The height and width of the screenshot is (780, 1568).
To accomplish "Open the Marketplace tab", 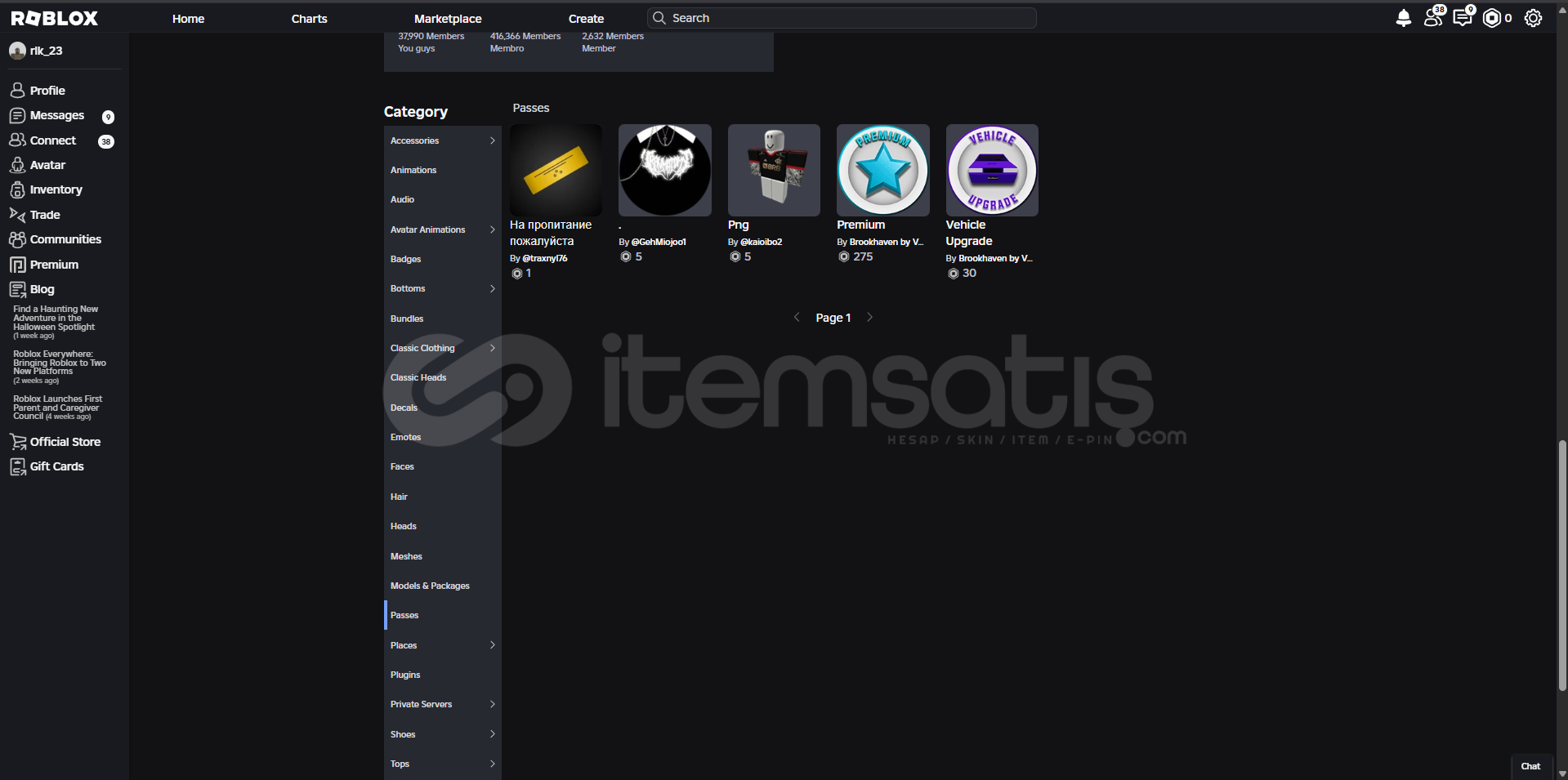I will [x=448, y=19].
